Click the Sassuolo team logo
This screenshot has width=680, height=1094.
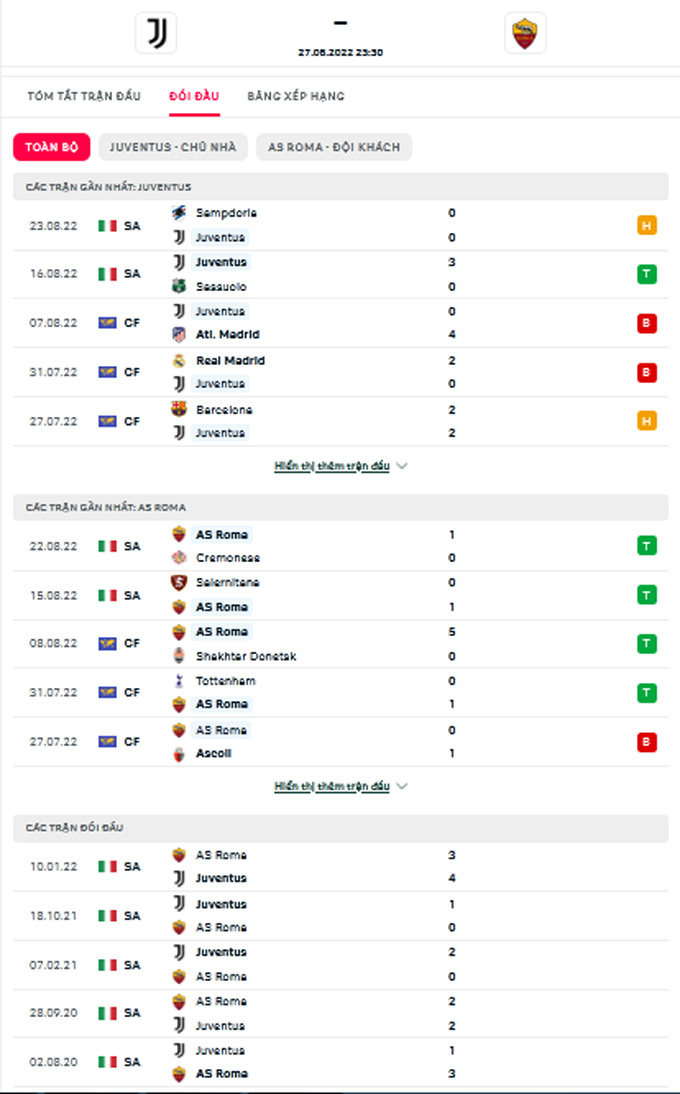coord(179,286)
